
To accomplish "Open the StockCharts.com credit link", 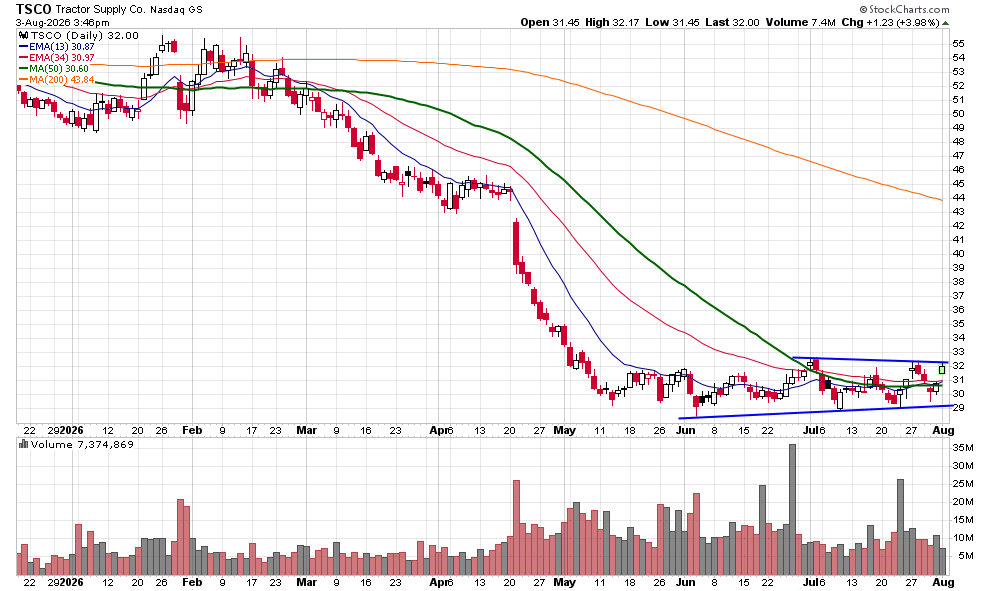I will pos(904,9).
